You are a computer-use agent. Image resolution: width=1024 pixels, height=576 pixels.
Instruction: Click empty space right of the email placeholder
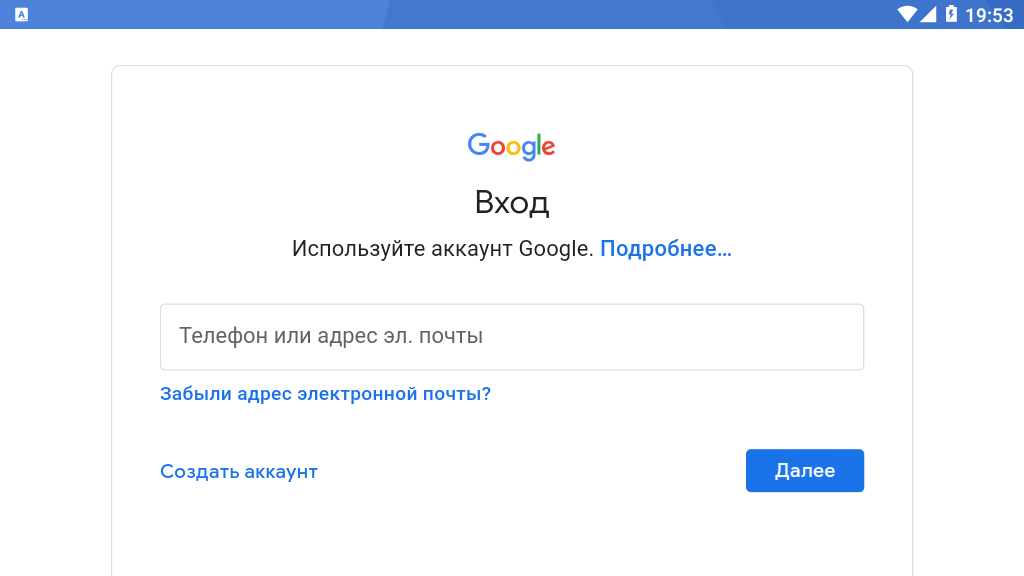pos(673,337)
